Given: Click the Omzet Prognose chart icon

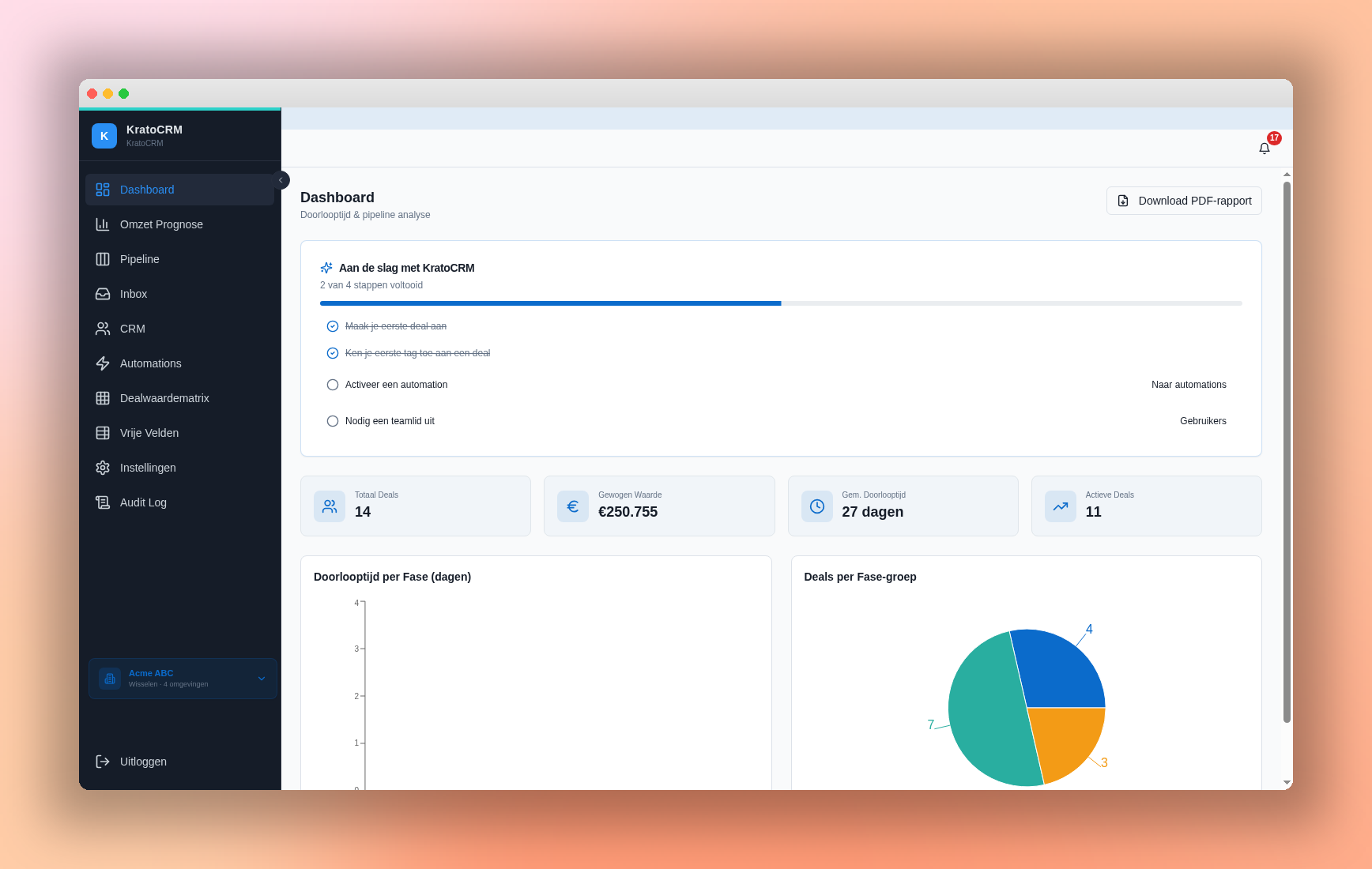Looking at the screenshot, I should 103,224.
